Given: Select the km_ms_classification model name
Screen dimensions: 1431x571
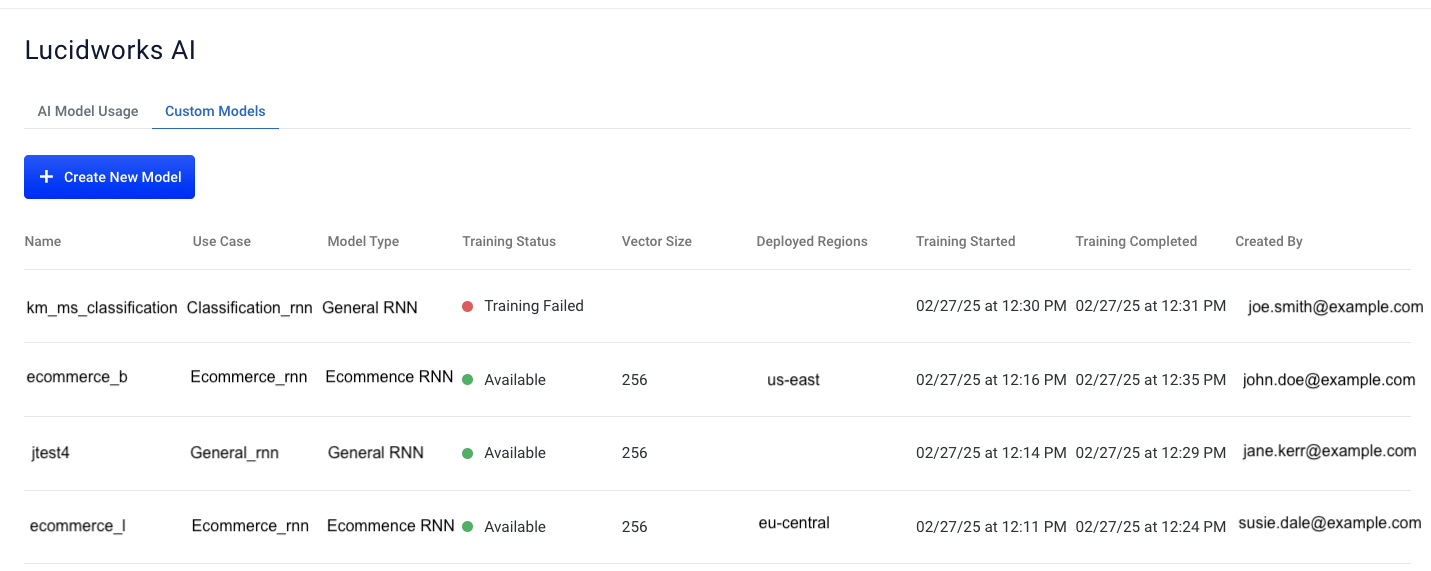Looking at the screenshot, I should point(102,308).
